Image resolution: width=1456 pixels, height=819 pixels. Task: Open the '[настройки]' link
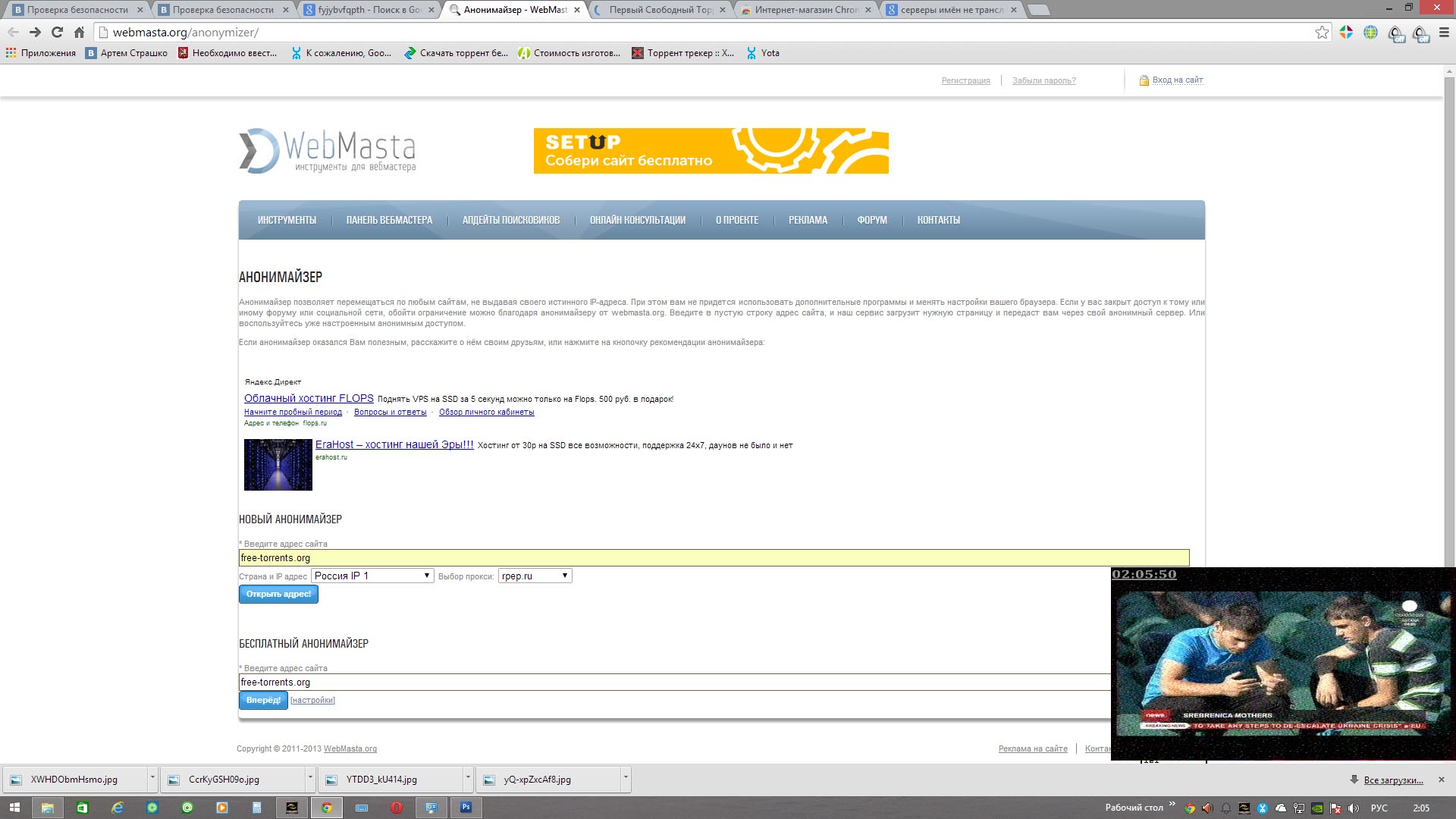(x=312, y=701)
